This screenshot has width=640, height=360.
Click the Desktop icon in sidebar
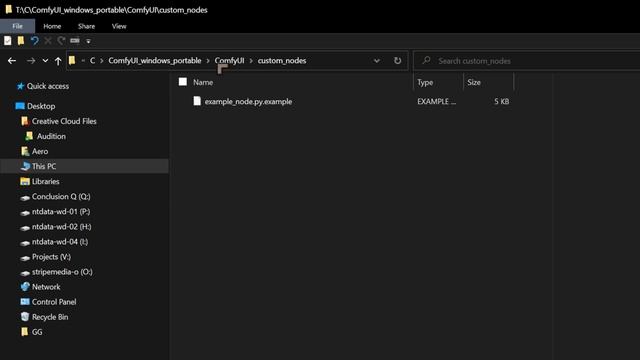(20, 106)
